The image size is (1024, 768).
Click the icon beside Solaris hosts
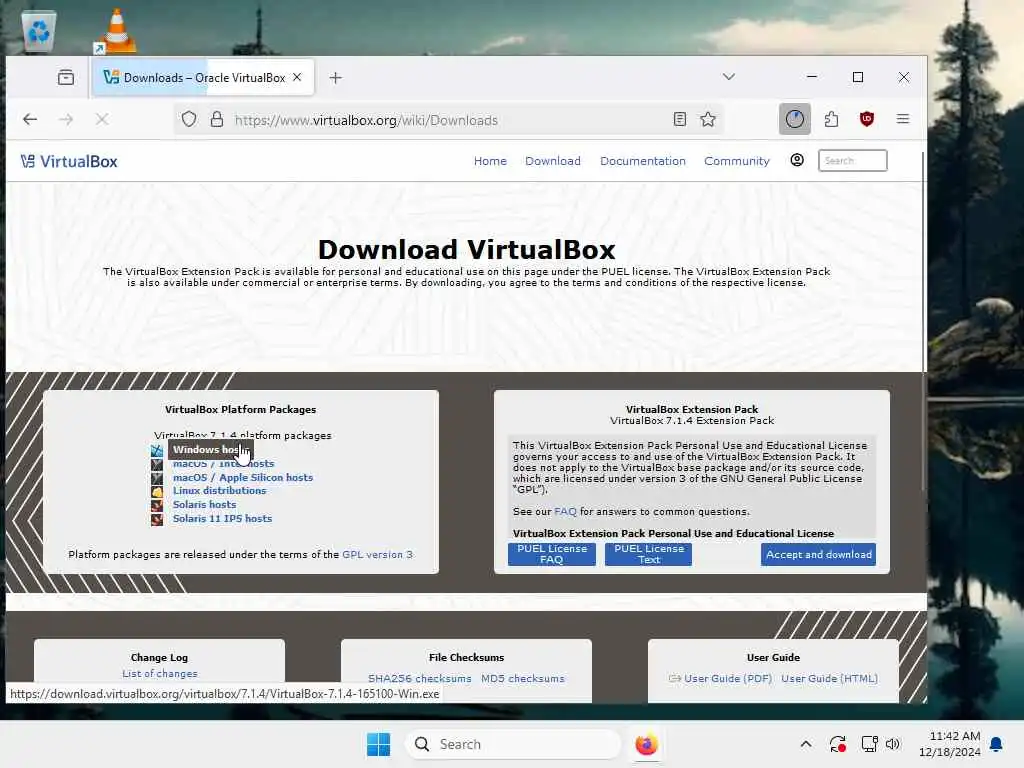(157, 505)
